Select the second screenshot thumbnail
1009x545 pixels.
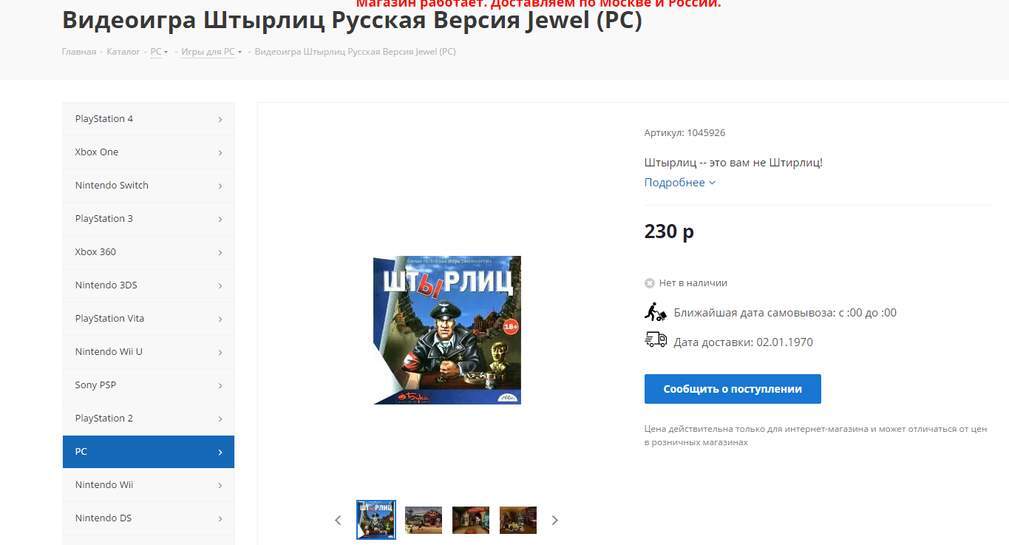pos(423,520)
